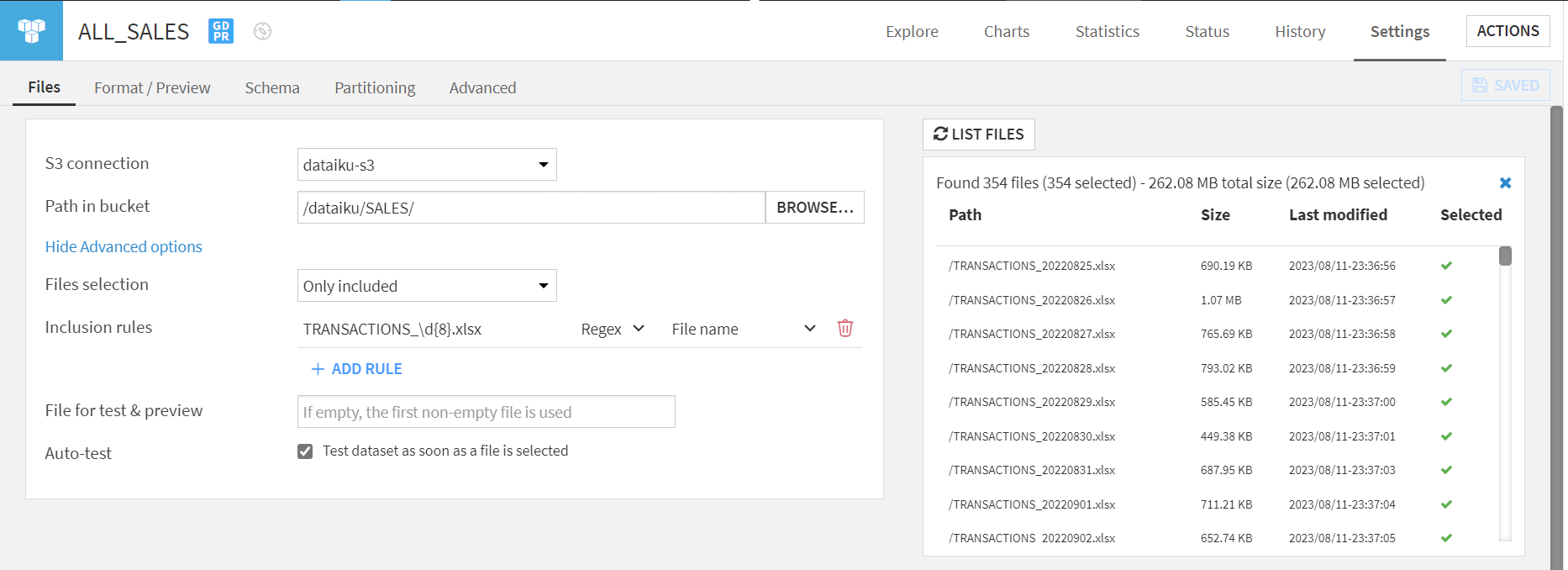The image size is (1568, 570).
Task: Select the Files sub-tab
Action: pyautogui.click(x=44, y=87)
